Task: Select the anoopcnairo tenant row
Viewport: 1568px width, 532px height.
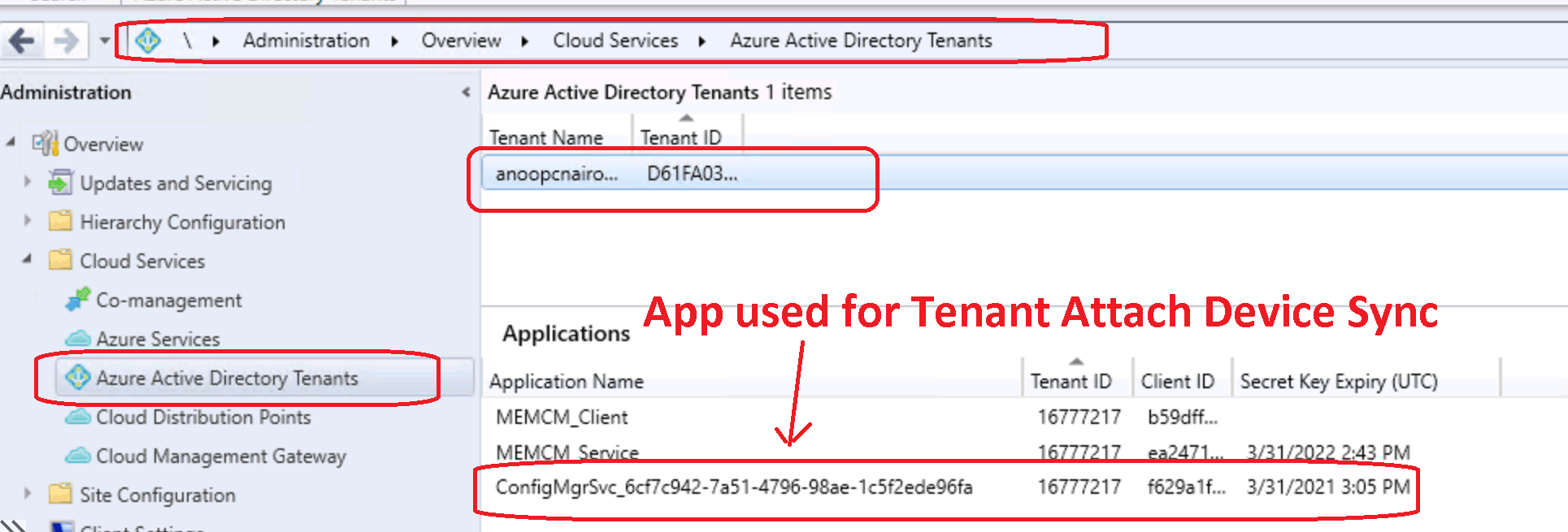Action: [1024, 173]
